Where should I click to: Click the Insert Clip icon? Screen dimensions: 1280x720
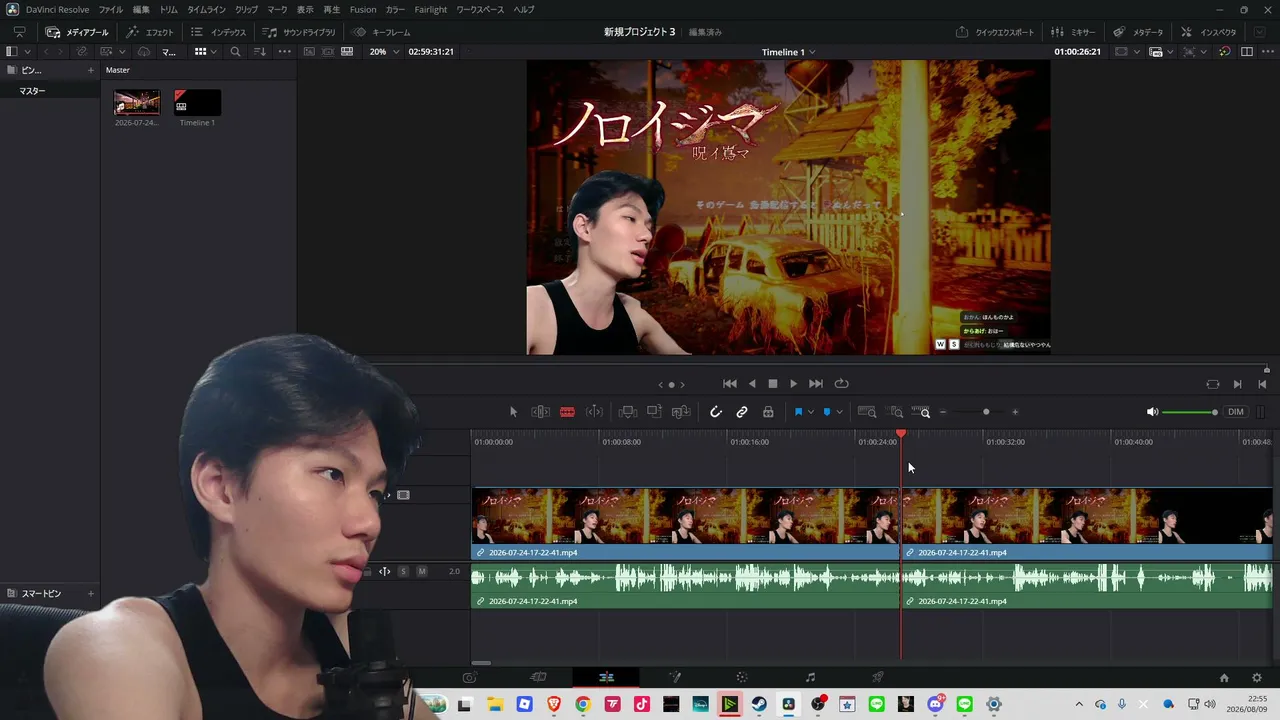tap(628, 412)
